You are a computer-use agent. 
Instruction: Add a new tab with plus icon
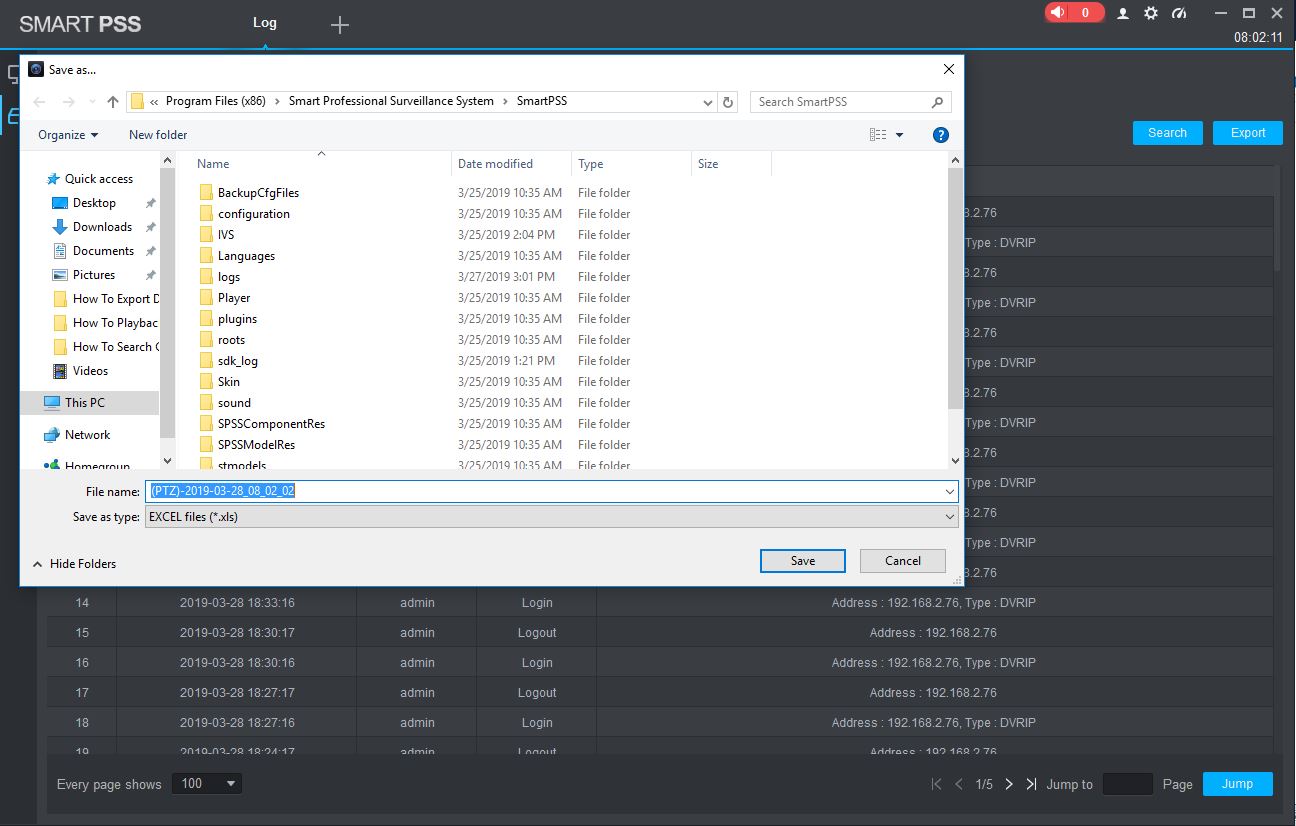tap(340, 25)
